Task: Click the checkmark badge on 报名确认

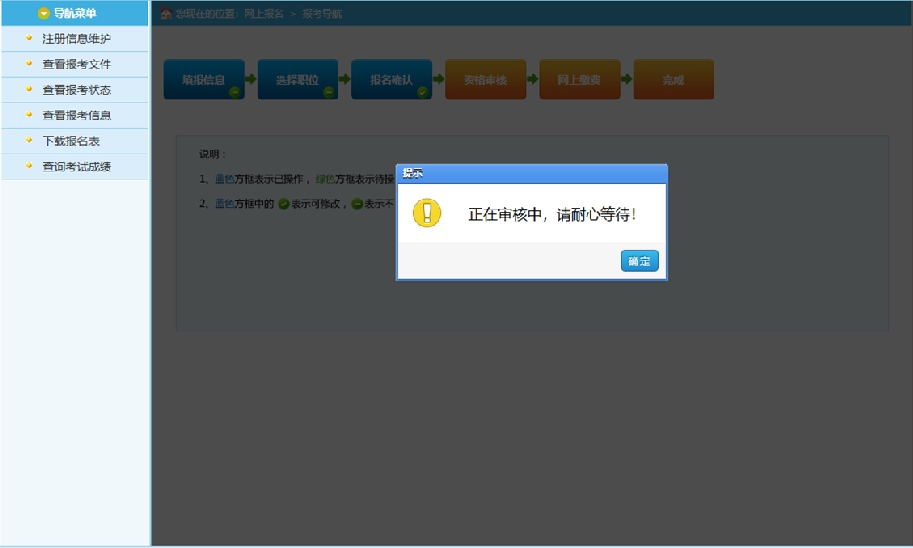Action: [x=423, y=92]
